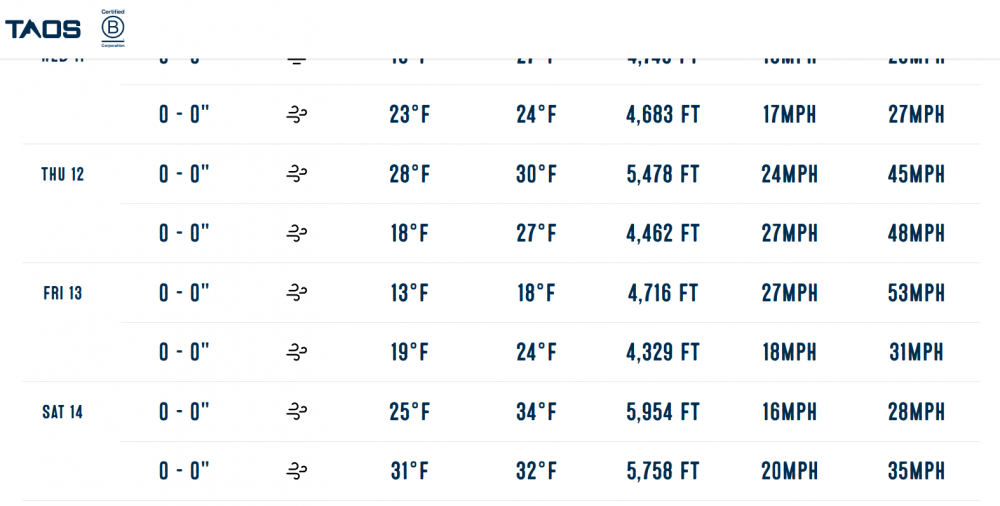This screenshot has width=1000, height=506.
Task: Click the 5,954 FT freezing level value
Action: pyautogui.click(x=663, y=412)
